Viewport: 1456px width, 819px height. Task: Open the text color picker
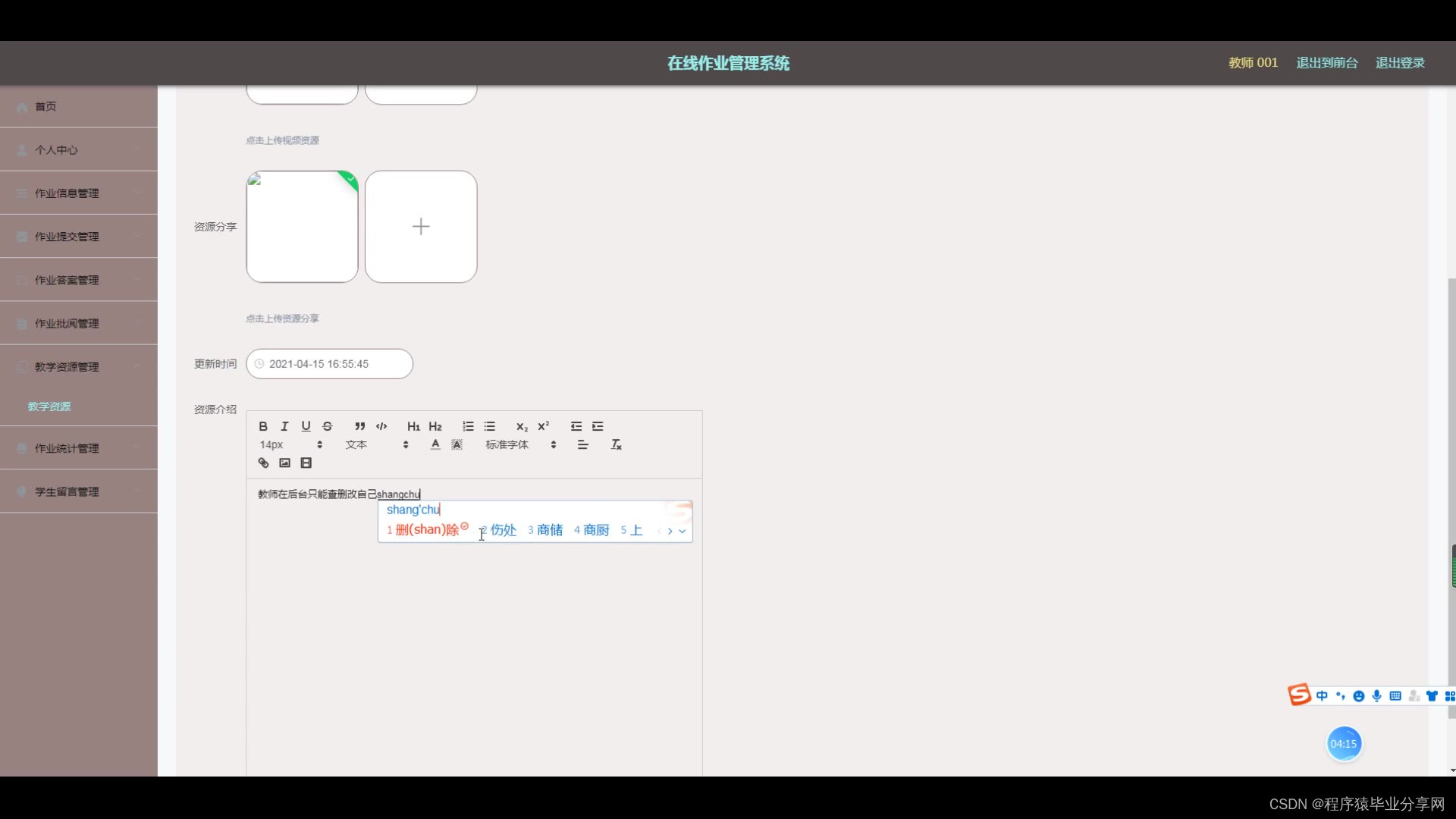(435, 444)
